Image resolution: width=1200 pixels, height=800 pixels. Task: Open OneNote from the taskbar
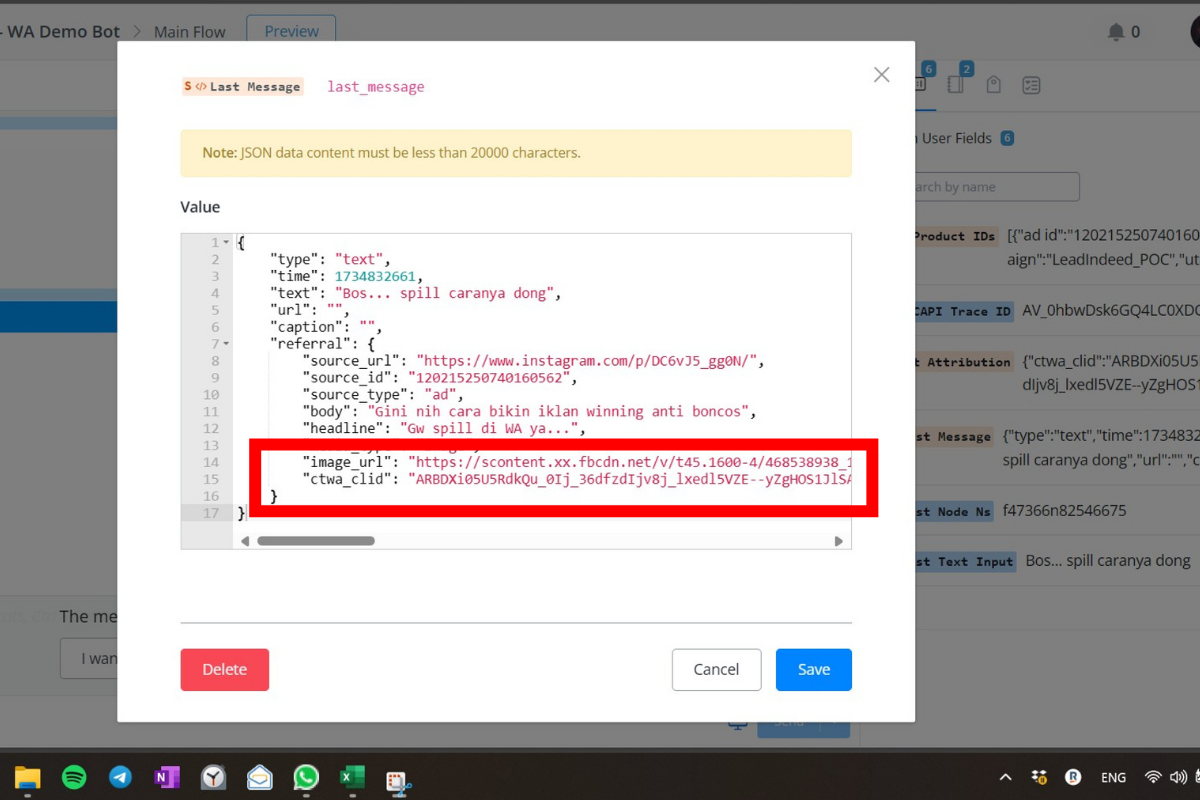(x=167, y=777)
